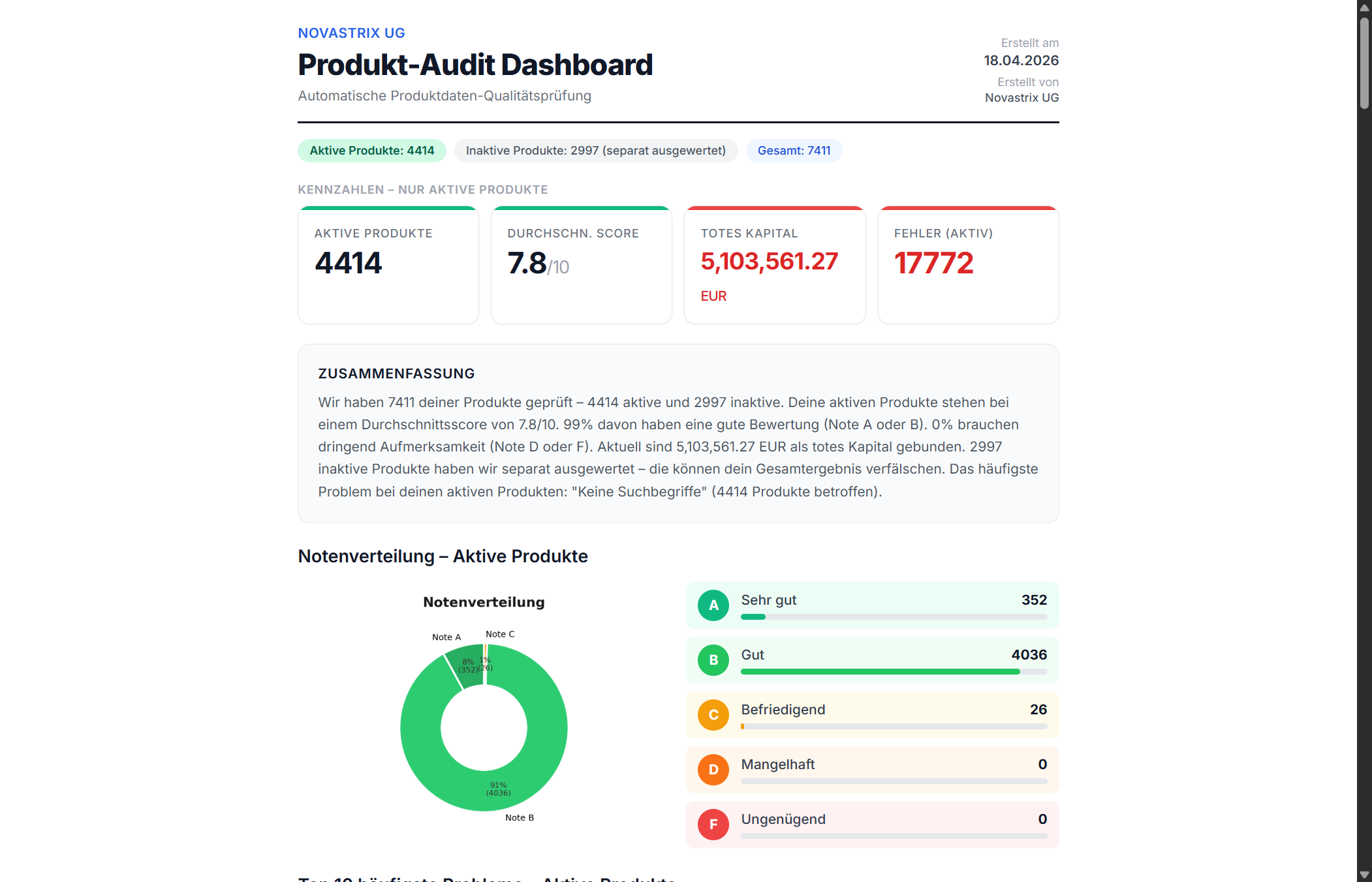The height and width of the screenshot is (882, 1372).
Task: Collapse the Kennzahlen section header
Action: [423, 189]
